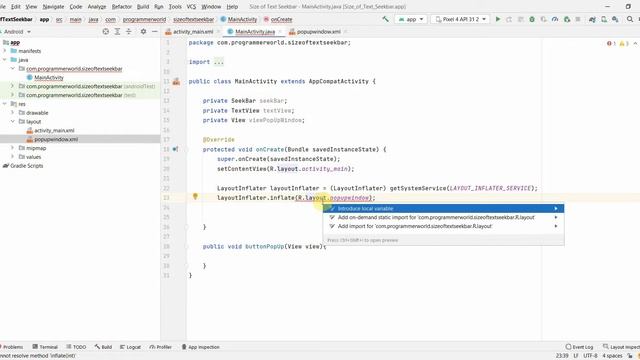Viewport: 640px width, 360px height.
Task: Open the Logcat tool window
Action: tap(130, 347)
